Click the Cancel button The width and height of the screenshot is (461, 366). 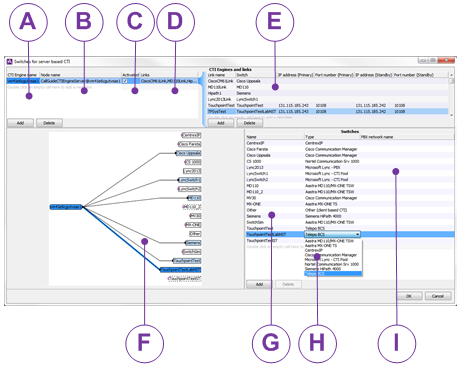click(438, 296)
